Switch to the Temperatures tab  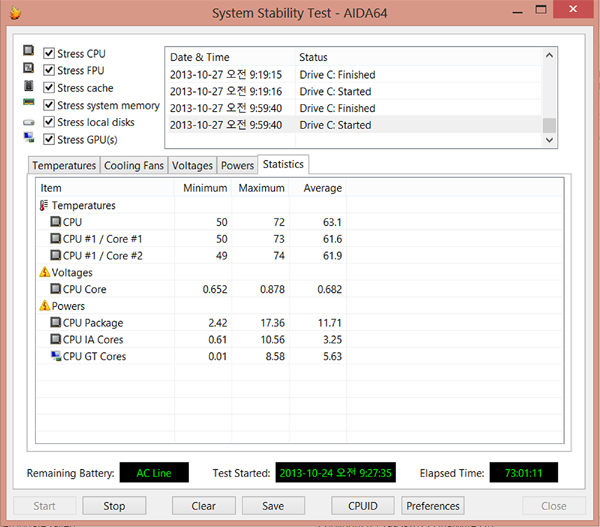(x=64, y=165)
